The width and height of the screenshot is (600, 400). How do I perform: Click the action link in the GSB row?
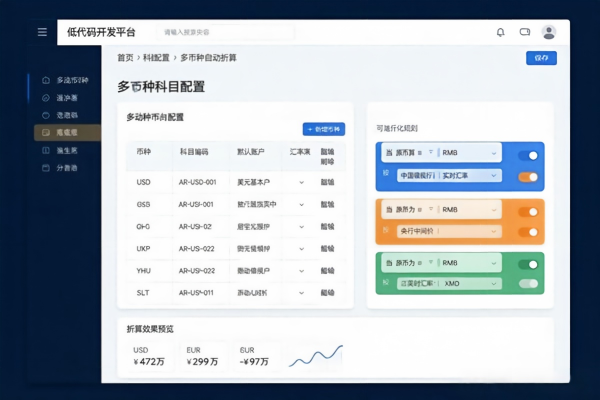(327, 204)
